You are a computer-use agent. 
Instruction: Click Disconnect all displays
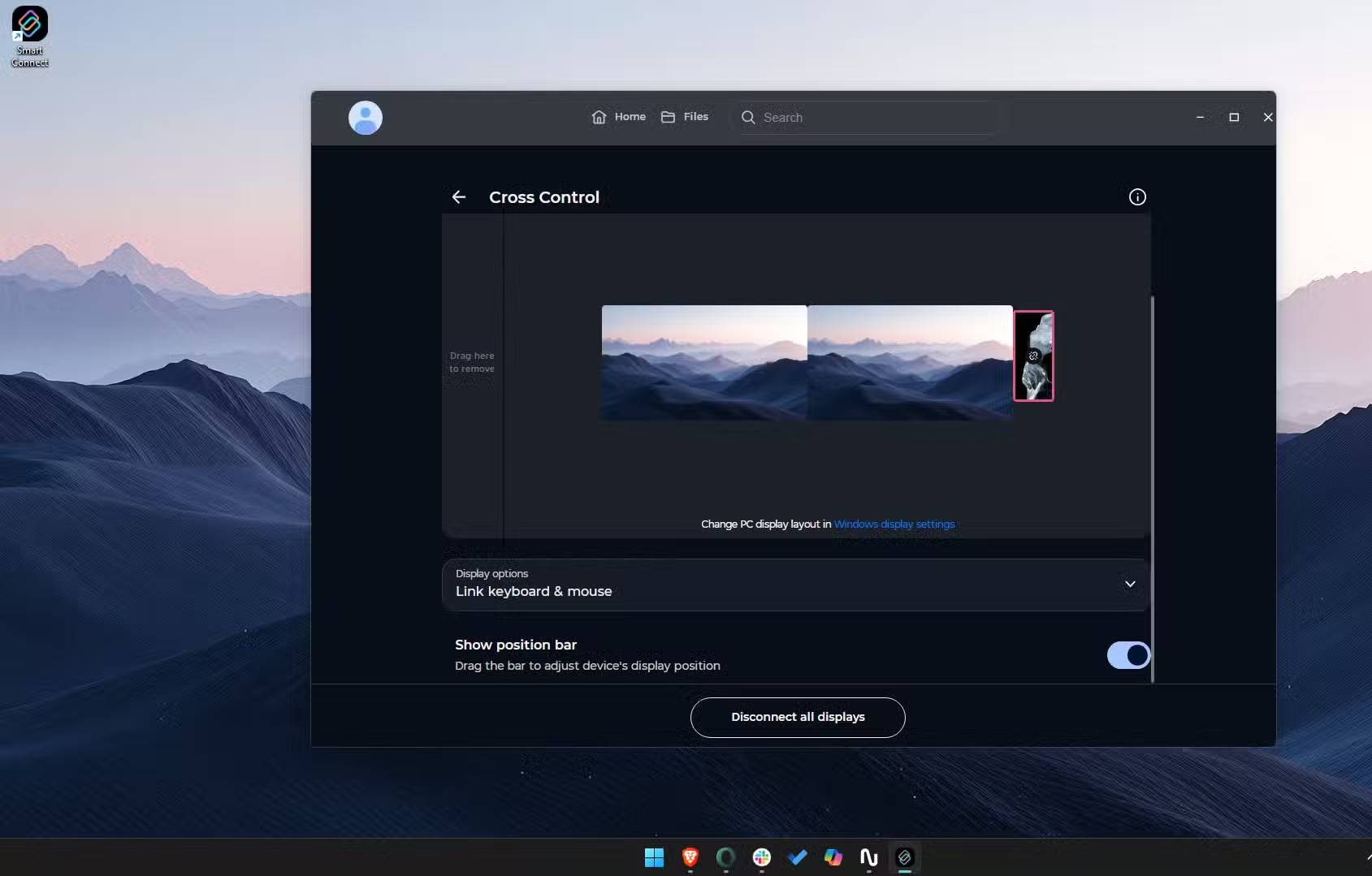(797, 717)
